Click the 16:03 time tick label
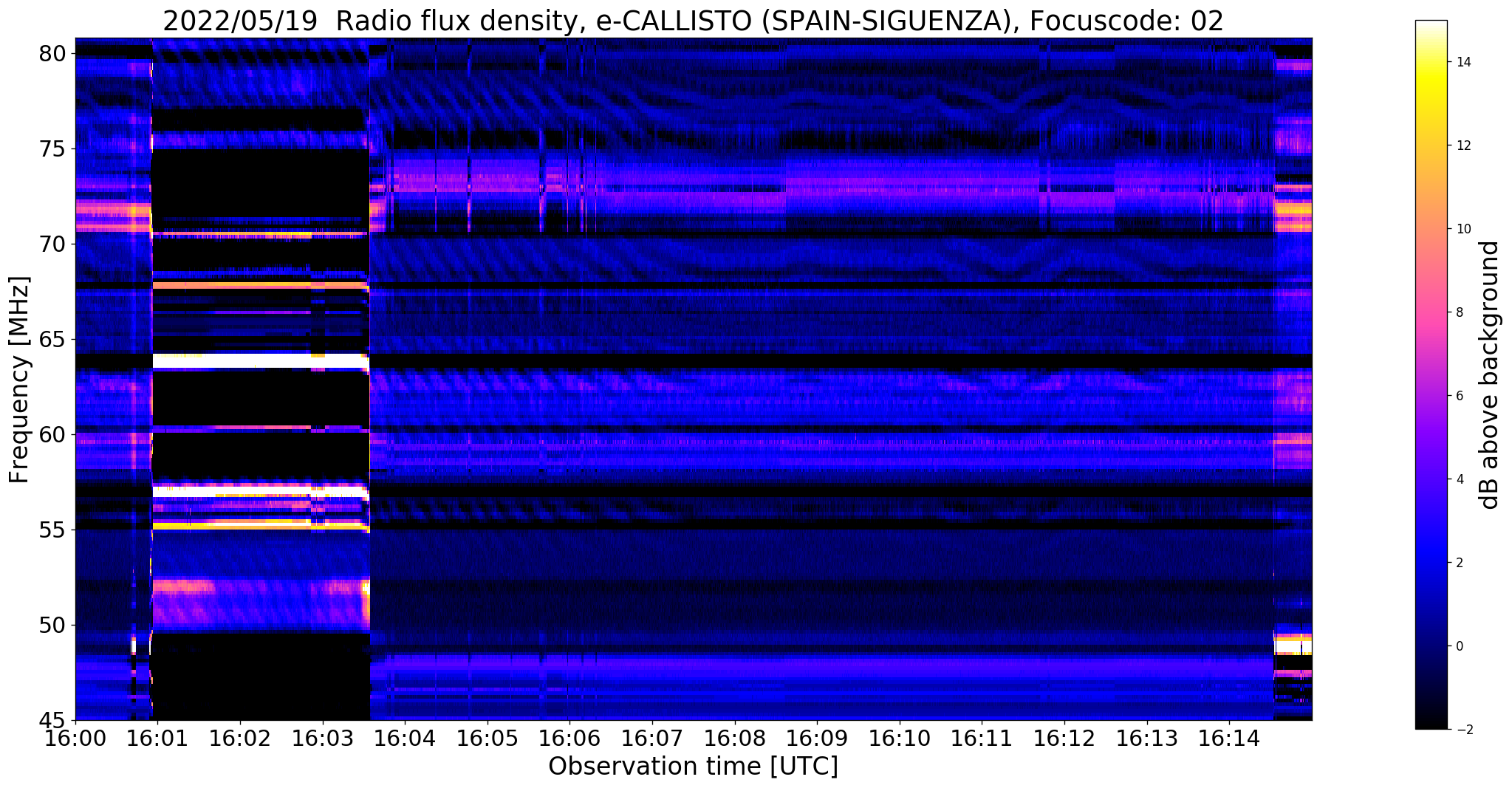1512x788 pixels. [x=322, y=738]
